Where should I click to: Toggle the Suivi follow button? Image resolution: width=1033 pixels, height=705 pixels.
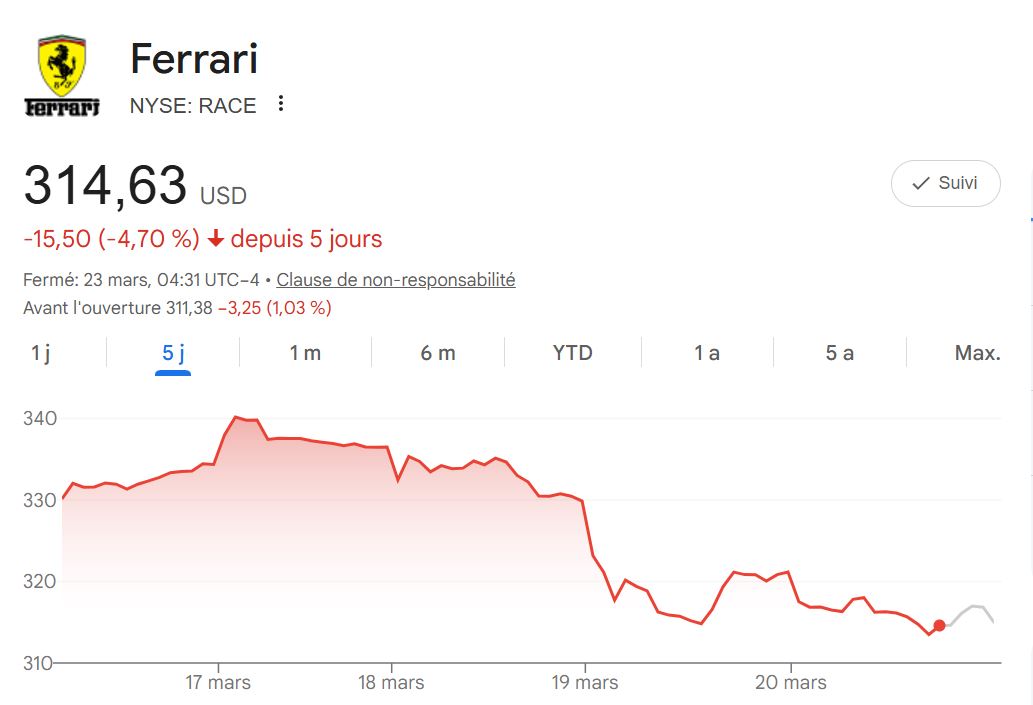click(x=945, y=184)
